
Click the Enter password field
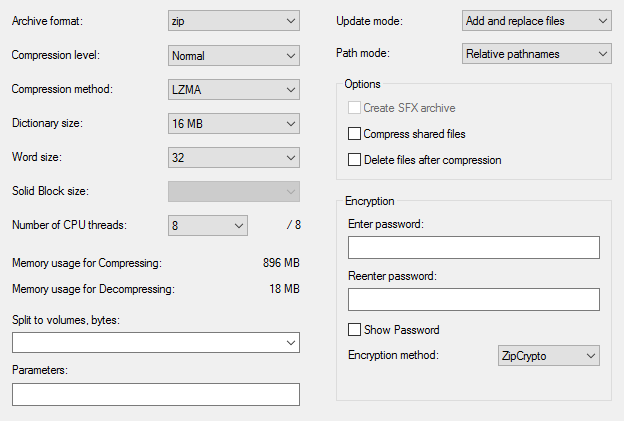474,248
